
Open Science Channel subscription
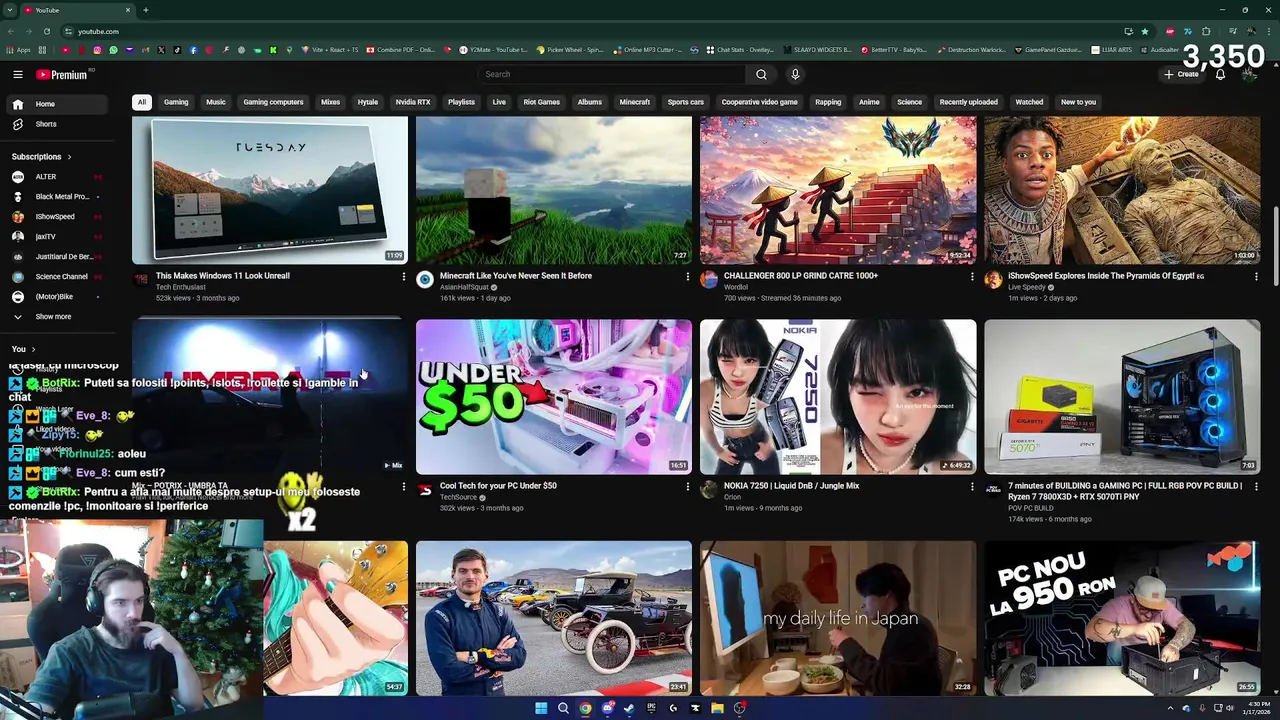(x=61, y=277)
